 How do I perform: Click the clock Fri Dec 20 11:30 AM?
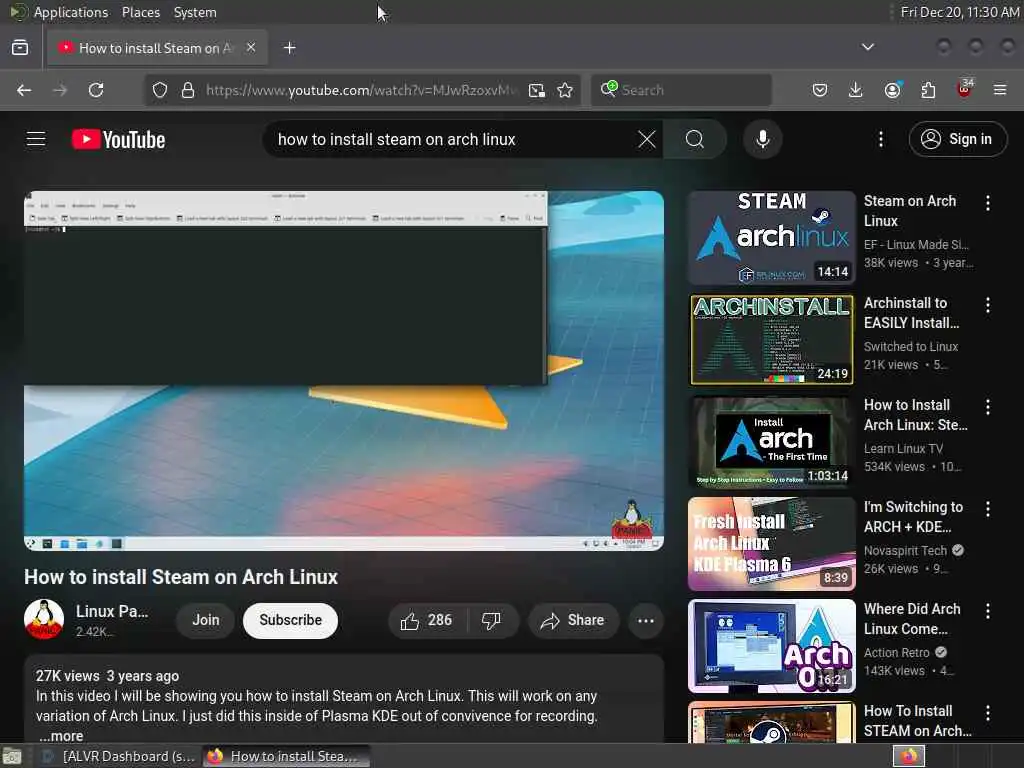coord(959,12)
